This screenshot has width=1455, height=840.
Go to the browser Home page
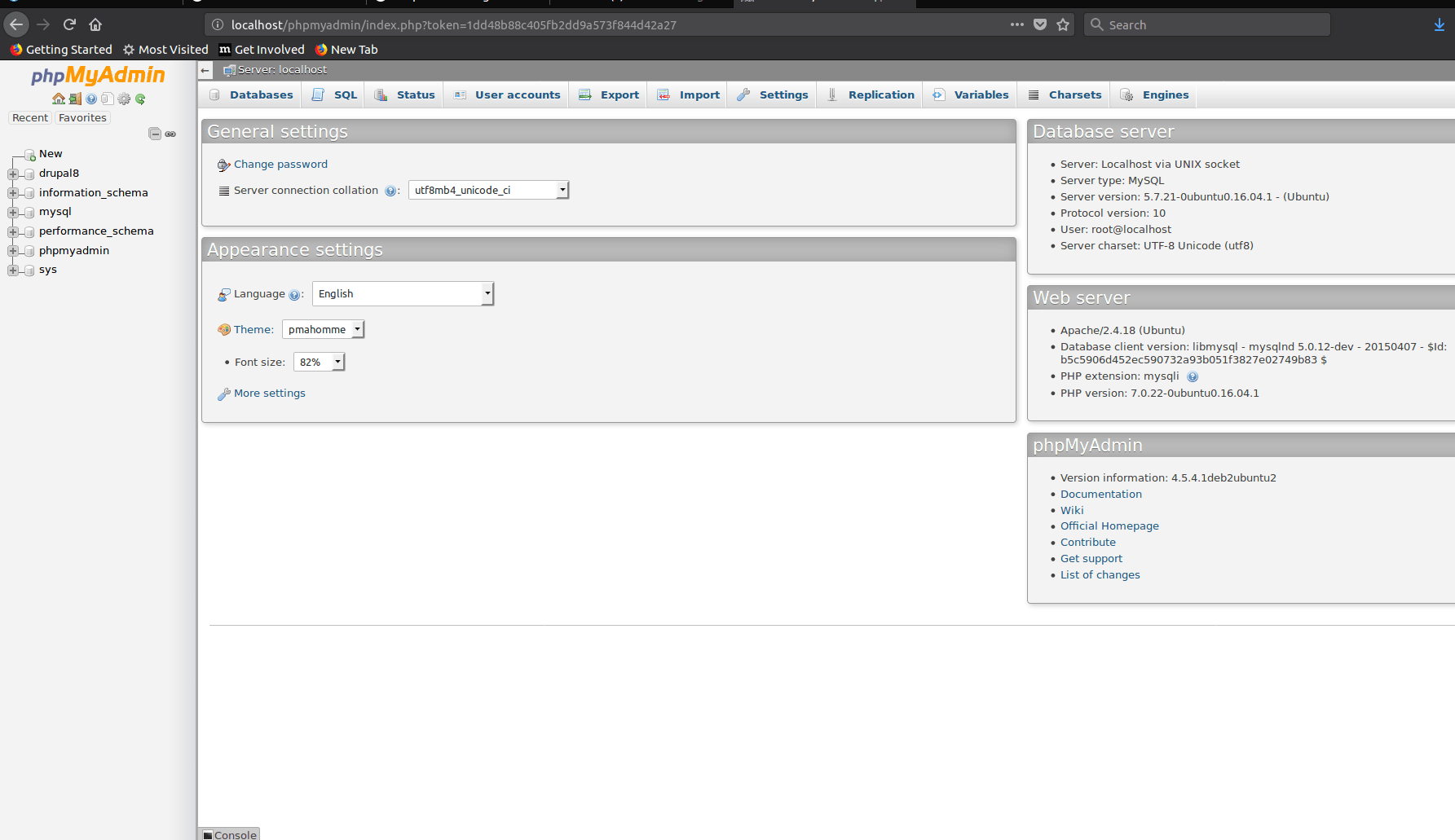click(x=95, y=24)
